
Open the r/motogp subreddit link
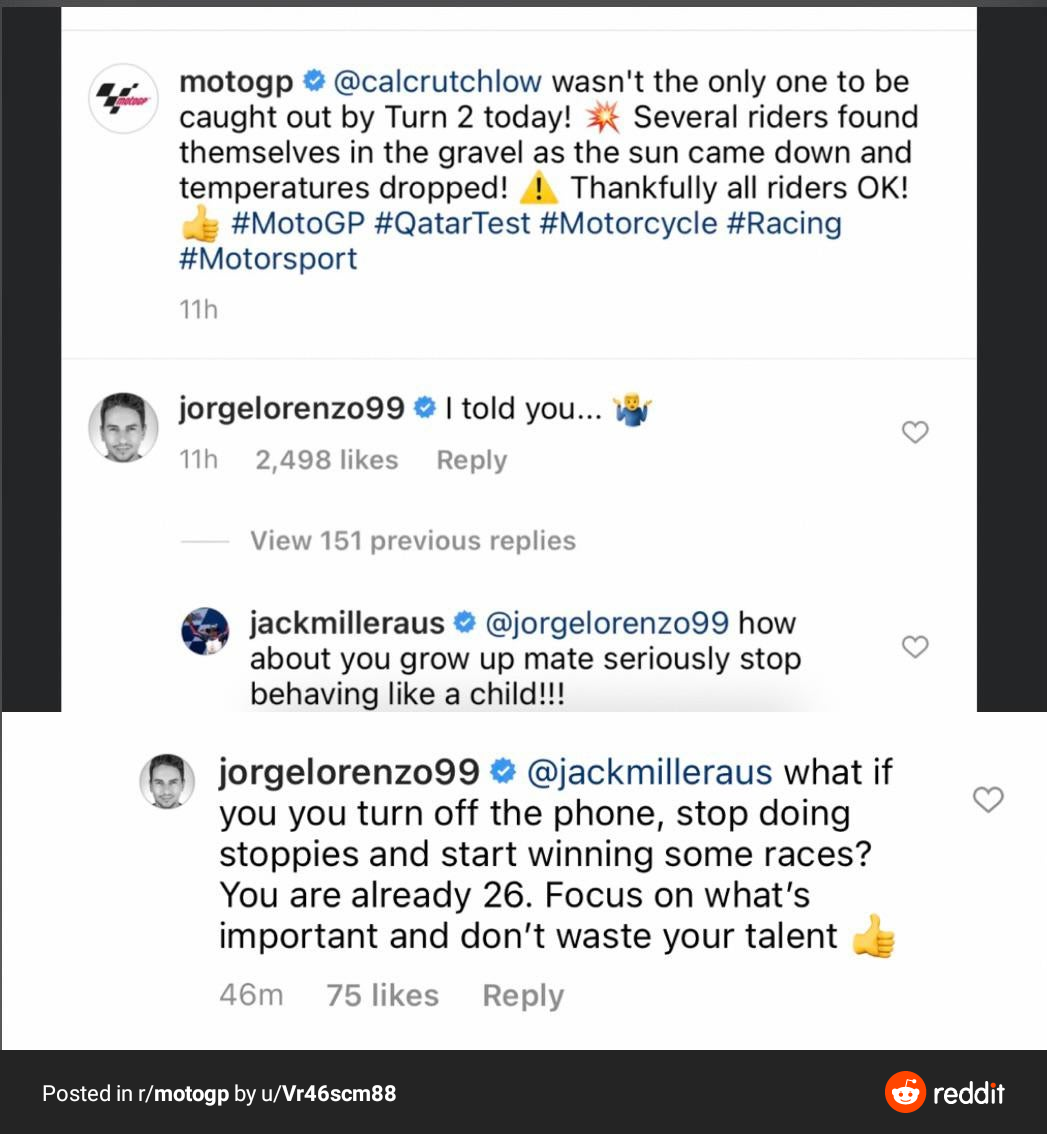click(x=183, y=1094)
